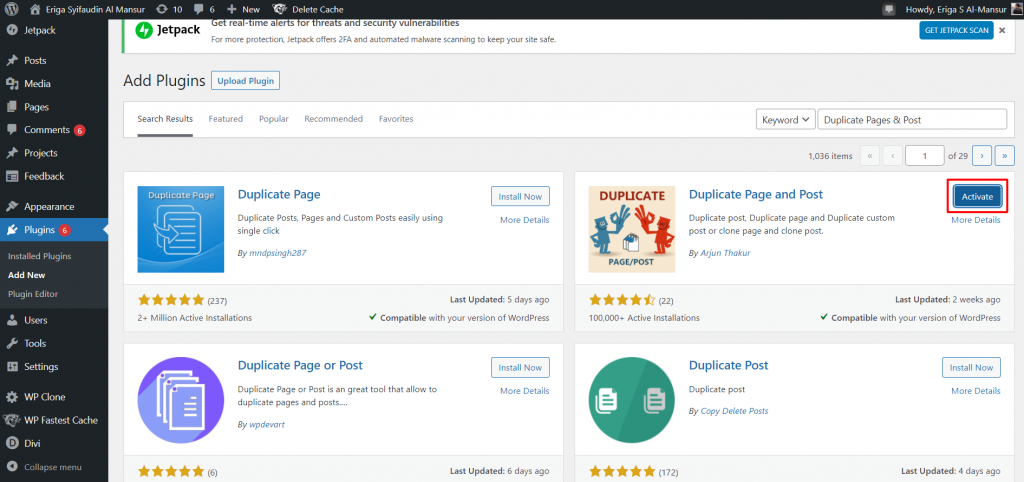The width and height of the screenshot is (1024, 482).
Task: Install the Duplicate Page plugin
Action: [520, 197]
